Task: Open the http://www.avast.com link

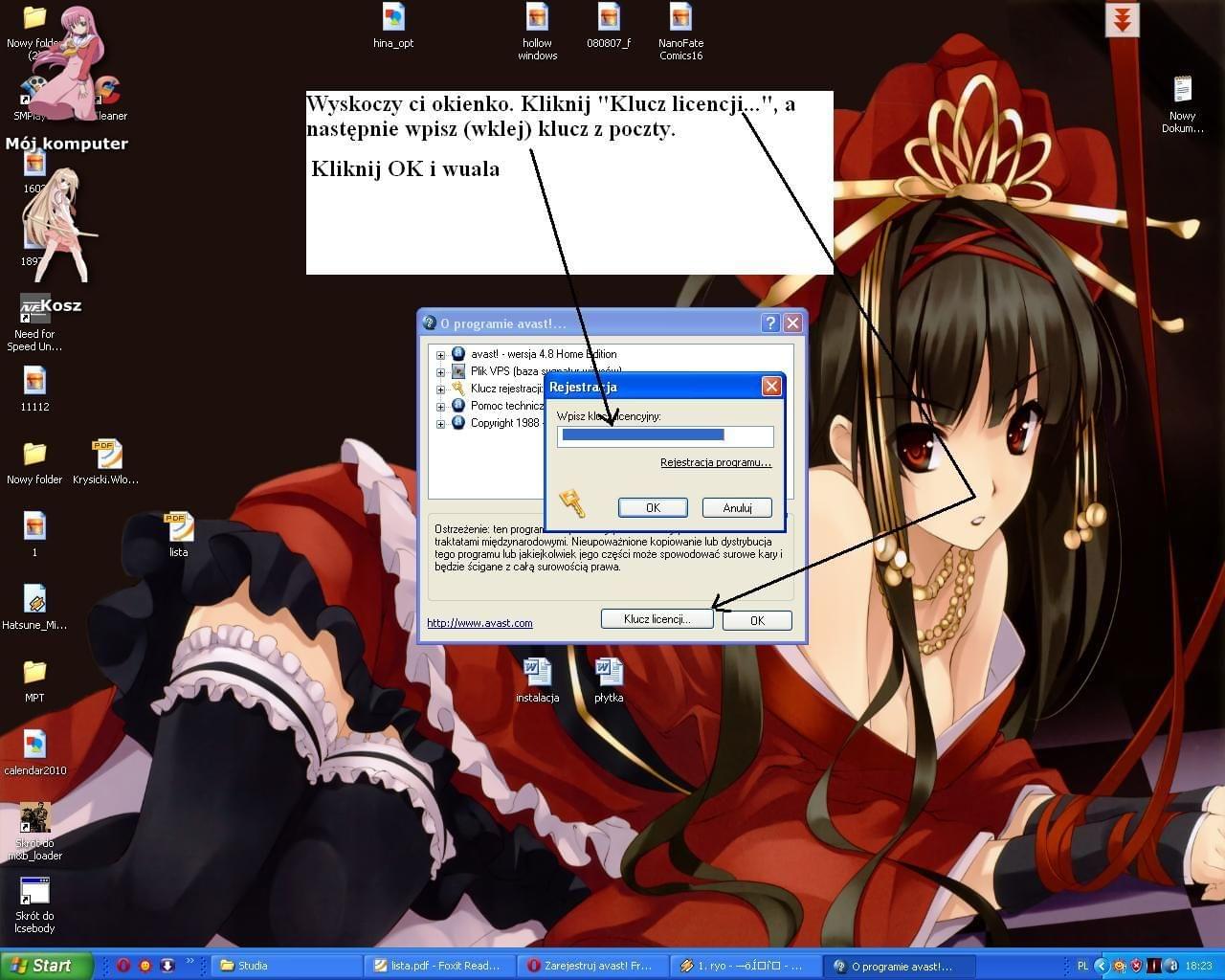Action: [x=479, y=623]
